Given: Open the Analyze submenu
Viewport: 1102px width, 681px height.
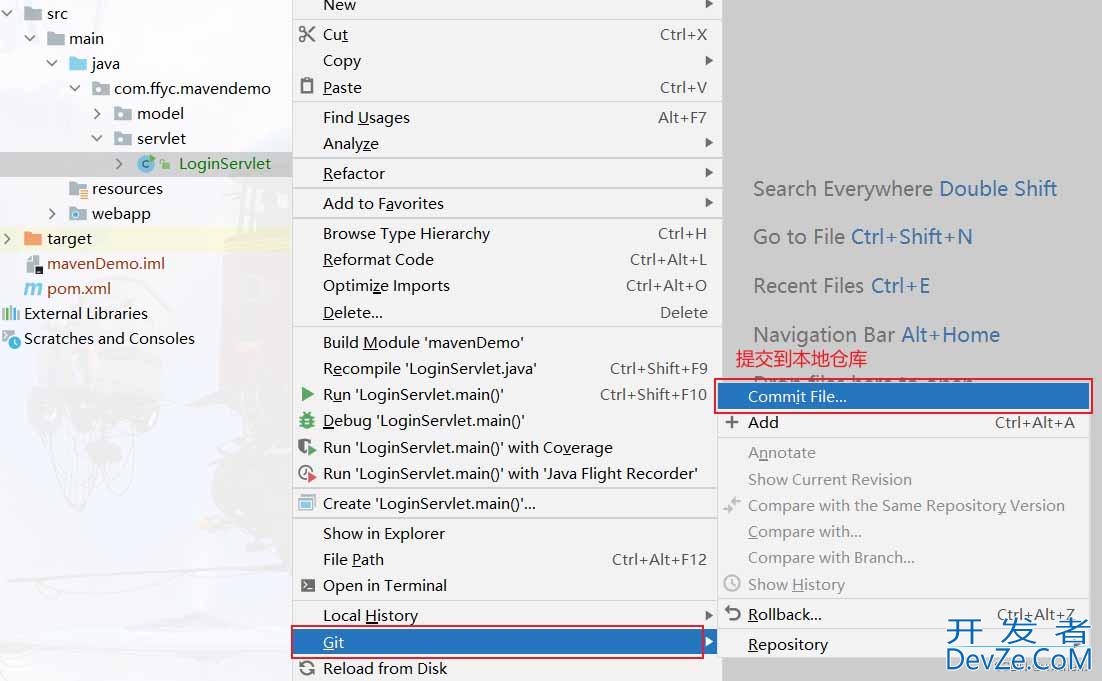Looking at the screenshot, I should pyautogui.click(x=507, y=143).
